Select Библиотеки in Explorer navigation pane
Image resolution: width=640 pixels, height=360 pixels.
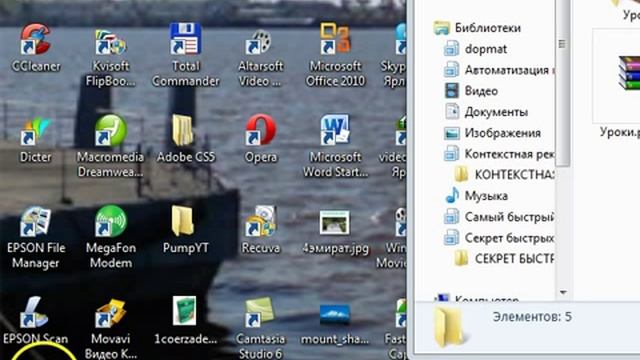pyautogui.click(x=478, y=28)
